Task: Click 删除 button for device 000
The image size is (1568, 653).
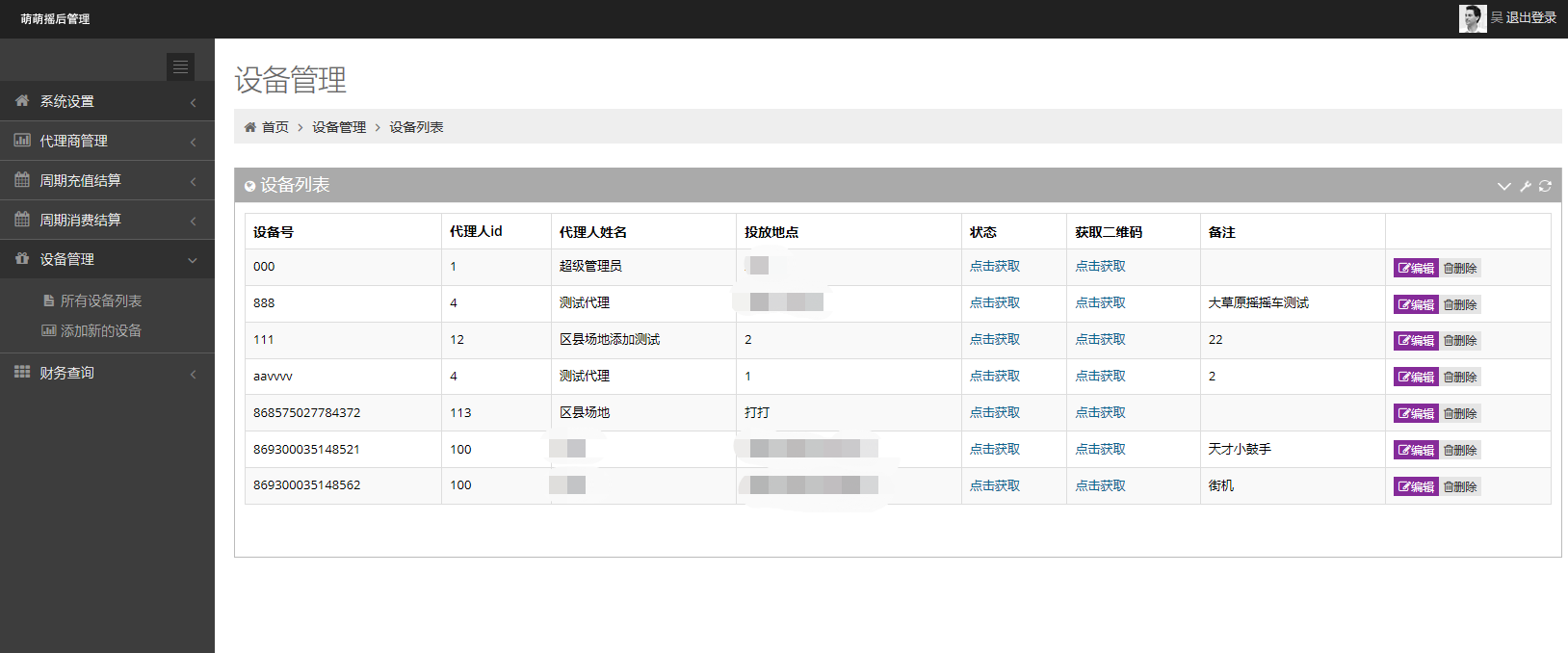Action: 1460,268
